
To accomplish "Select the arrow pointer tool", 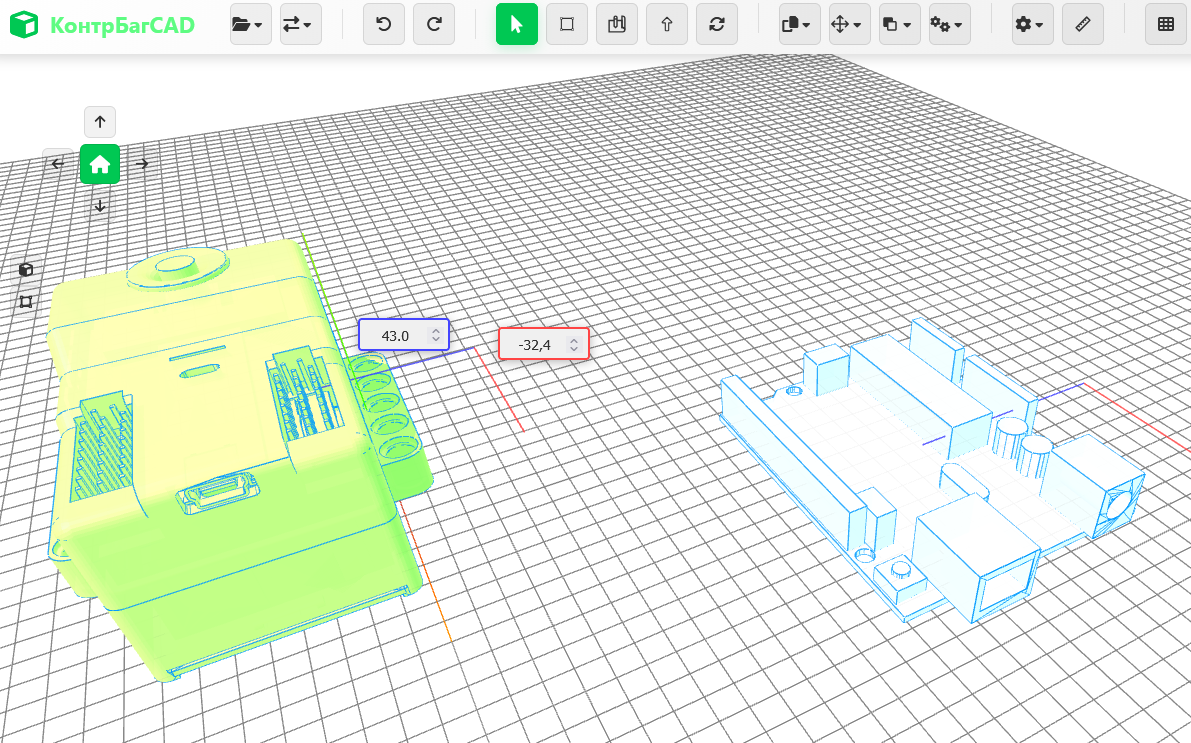I will [517, 25].
